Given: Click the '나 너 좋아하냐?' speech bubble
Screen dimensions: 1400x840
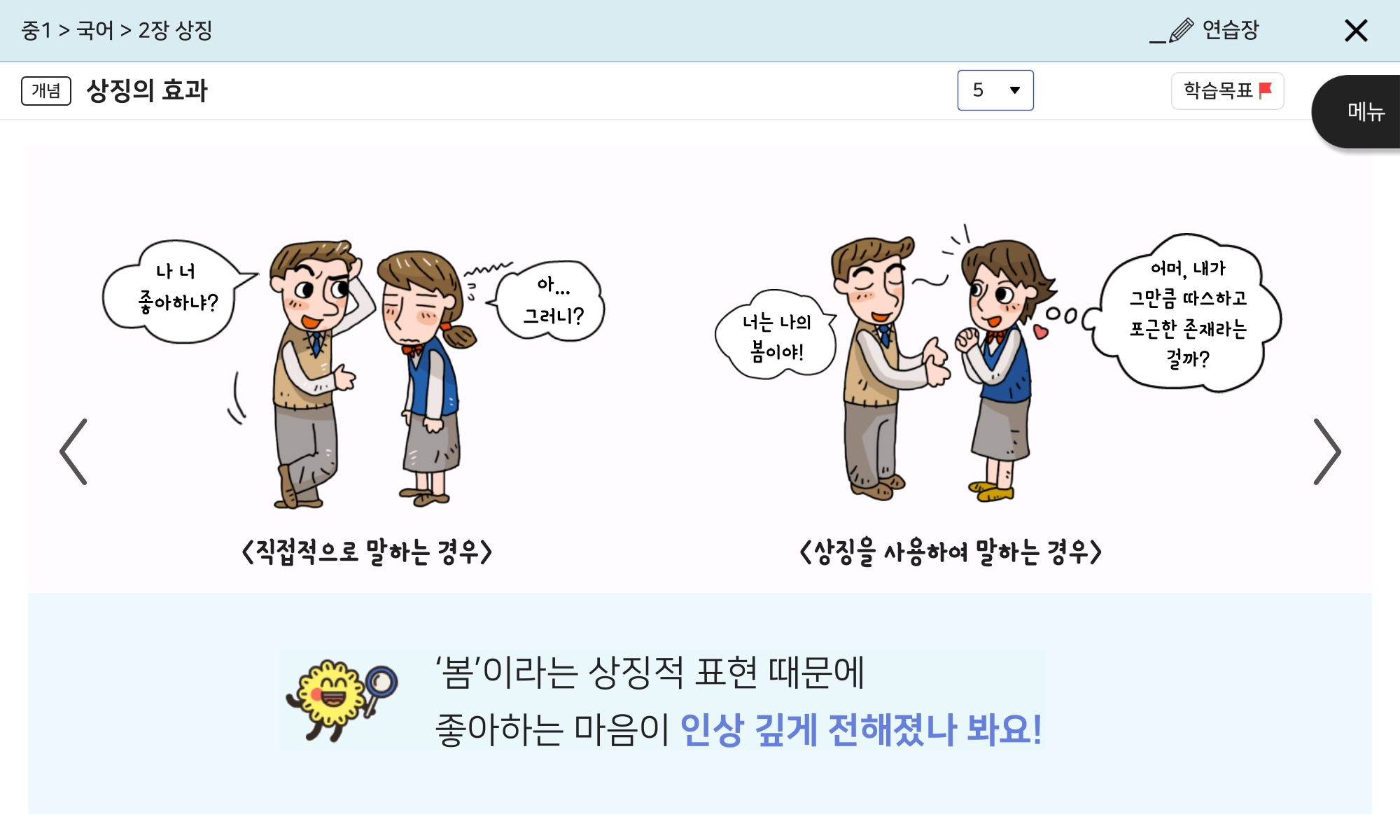Looking at the screenshot, I should tap(176, 291).
